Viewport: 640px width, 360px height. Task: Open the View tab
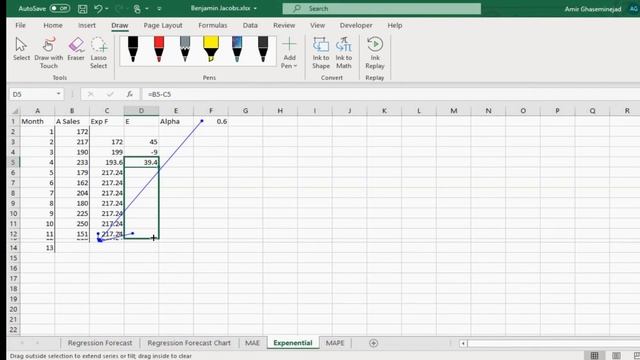click(x=317, y=25)
